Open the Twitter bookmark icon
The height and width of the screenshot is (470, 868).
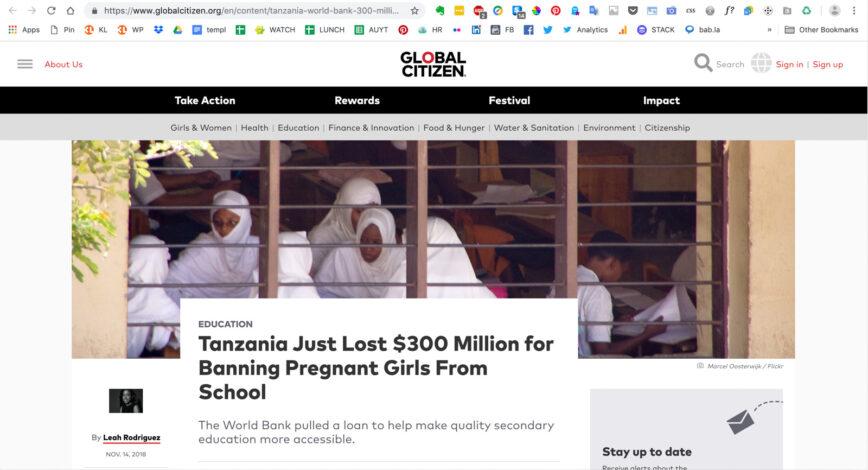[x=547, y=30]
